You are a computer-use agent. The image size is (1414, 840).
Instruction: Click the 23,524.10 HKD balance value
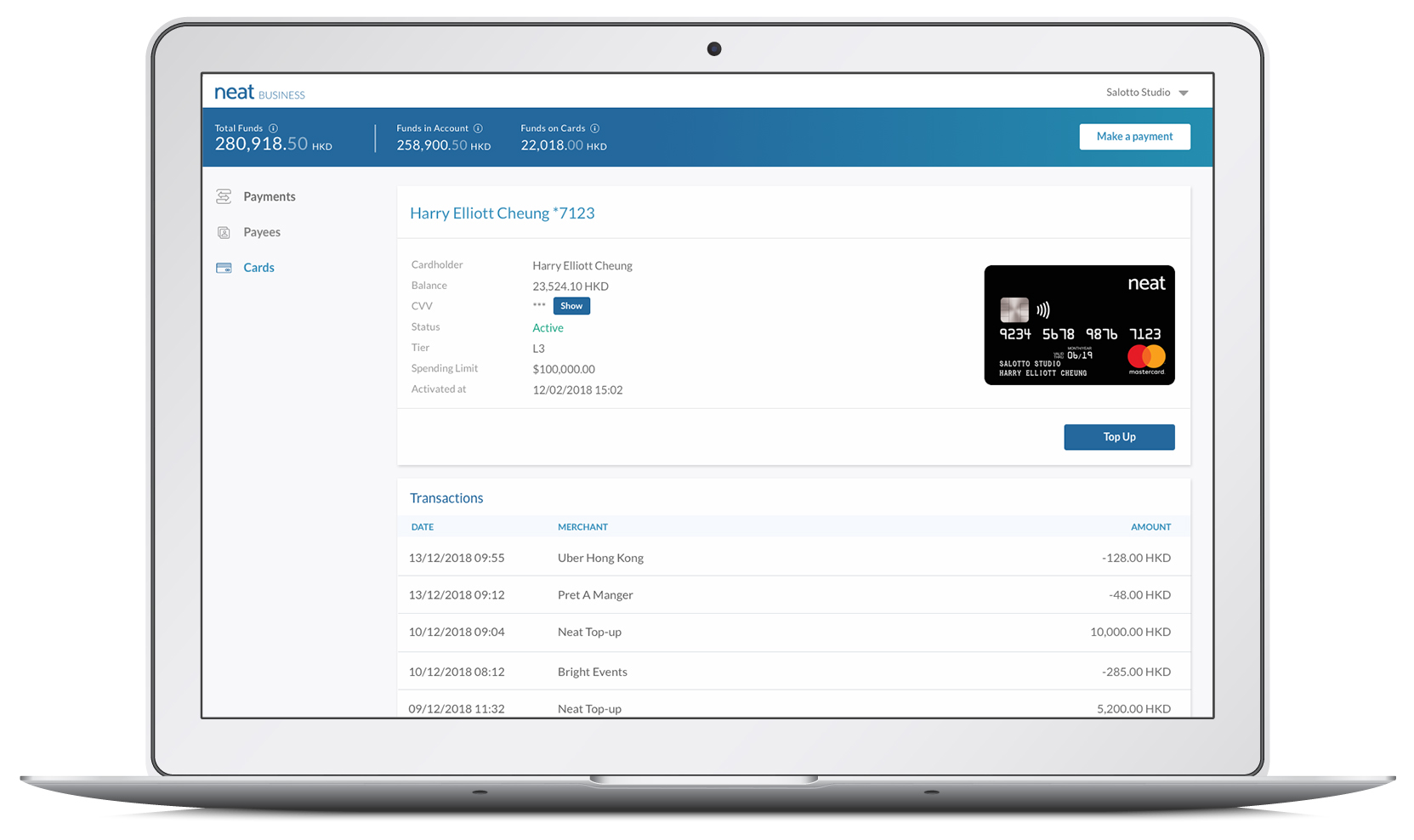pos(571,287)
